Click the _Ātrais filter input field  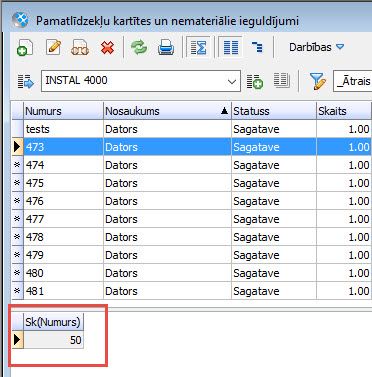coord(353,81)
